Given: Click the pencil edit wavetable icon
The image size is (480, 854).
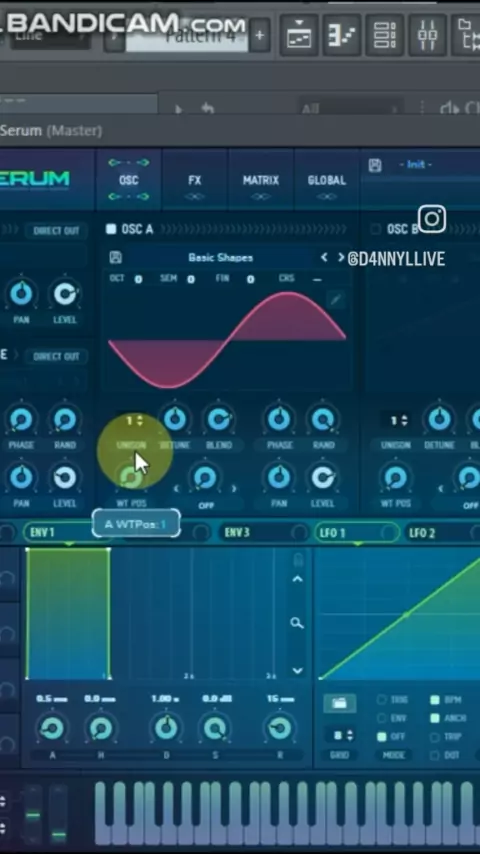Looking at the screenshot, I should pyautogui.click(x=336, y=299).
